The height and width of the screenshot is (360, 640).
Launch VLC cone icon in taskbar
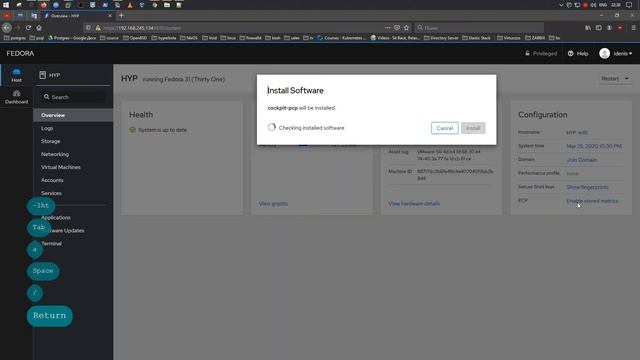tap(130, 5)
